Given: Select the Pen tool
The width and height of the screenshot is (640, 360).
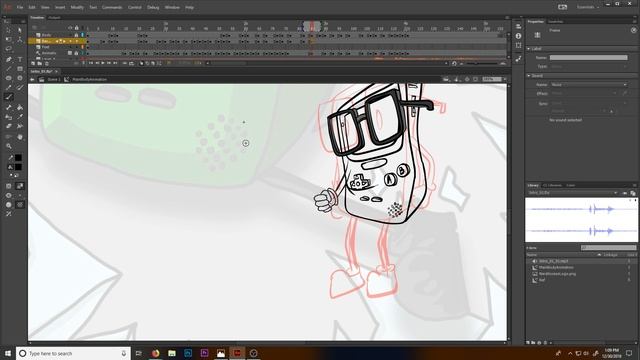Looking at the screenshot, I should (9, 60).
